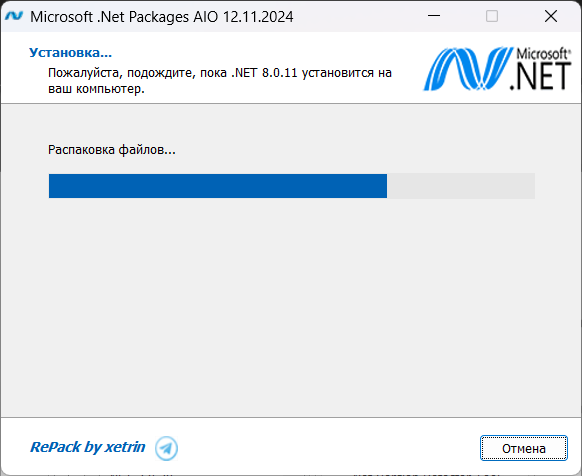The image size is (582, 476).
Task: Follow the RePack by xetrin link
Action: point(88,447)
